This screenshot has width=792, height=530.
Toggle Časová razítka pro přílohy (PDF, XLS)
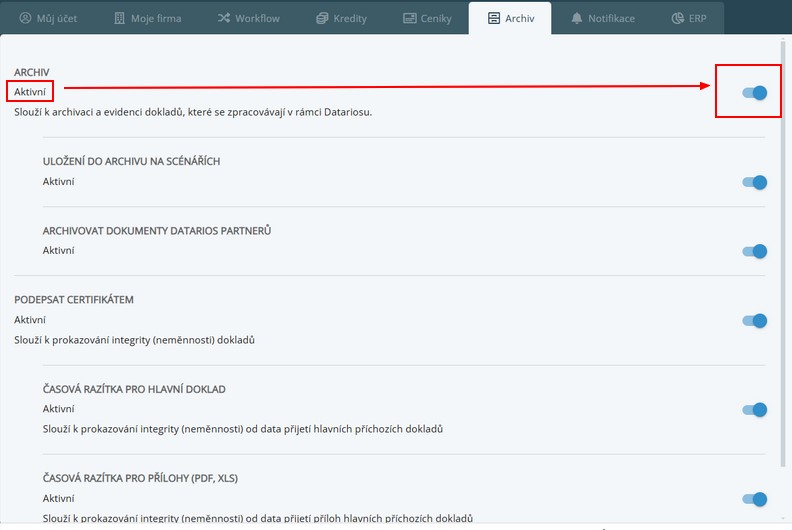754,499
